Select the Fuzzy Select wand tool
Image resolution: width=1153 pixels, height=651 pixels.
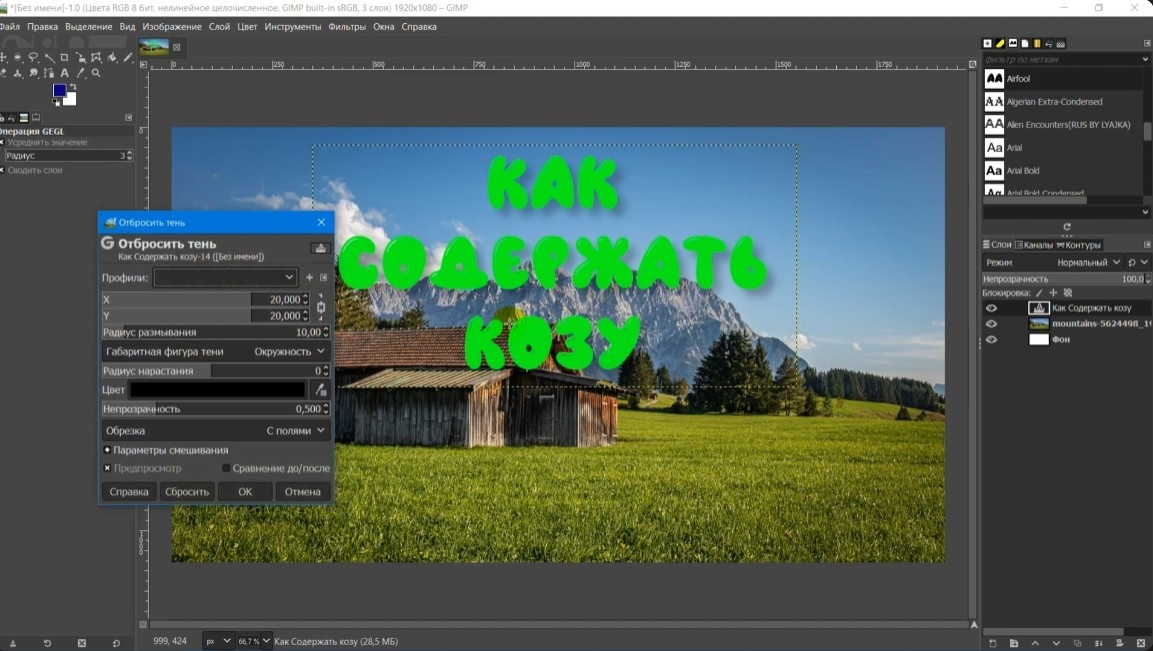[x=49, y=57]
